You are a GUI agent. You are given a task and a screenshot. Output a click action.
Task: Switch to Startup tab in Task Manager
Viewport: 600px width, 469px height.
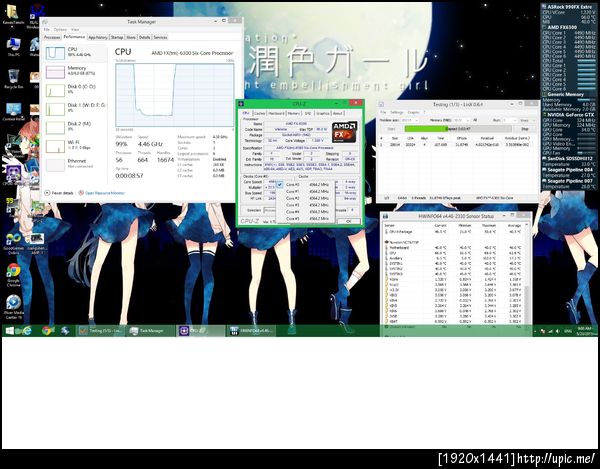pos(117,37)
